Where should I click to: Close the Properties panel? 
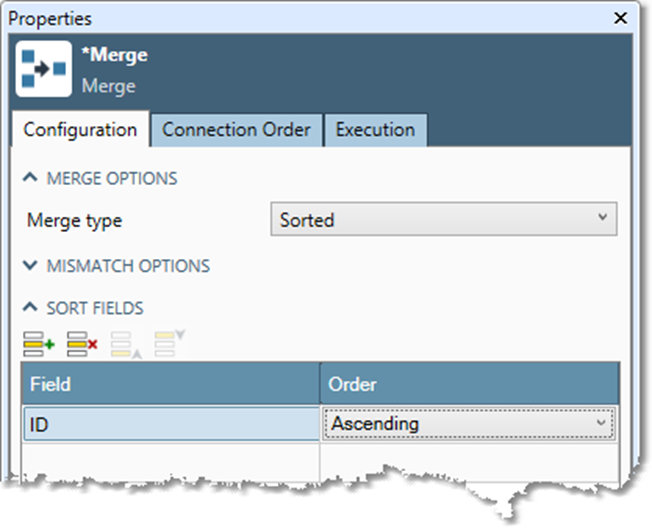621,18
